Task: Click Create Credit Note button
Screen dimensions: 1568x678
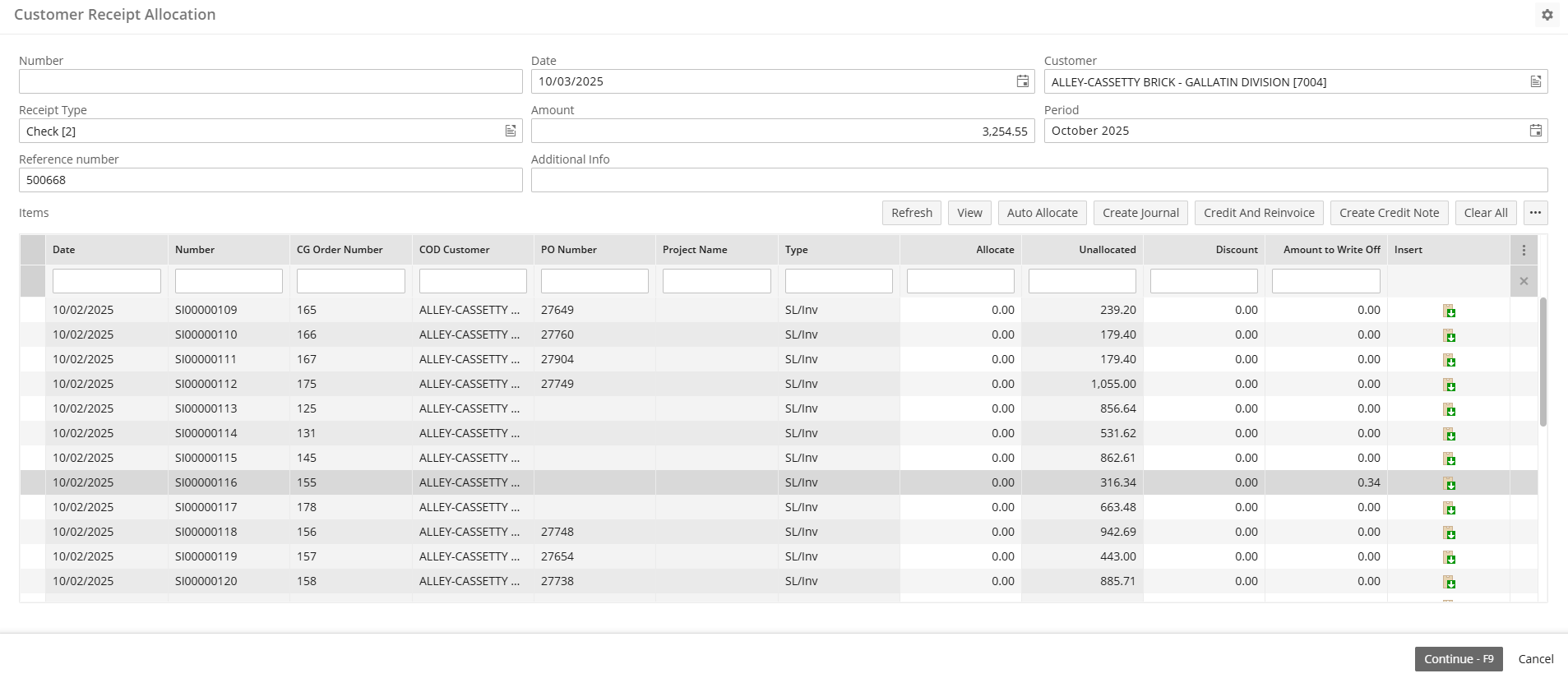Action: (1389, 213)
